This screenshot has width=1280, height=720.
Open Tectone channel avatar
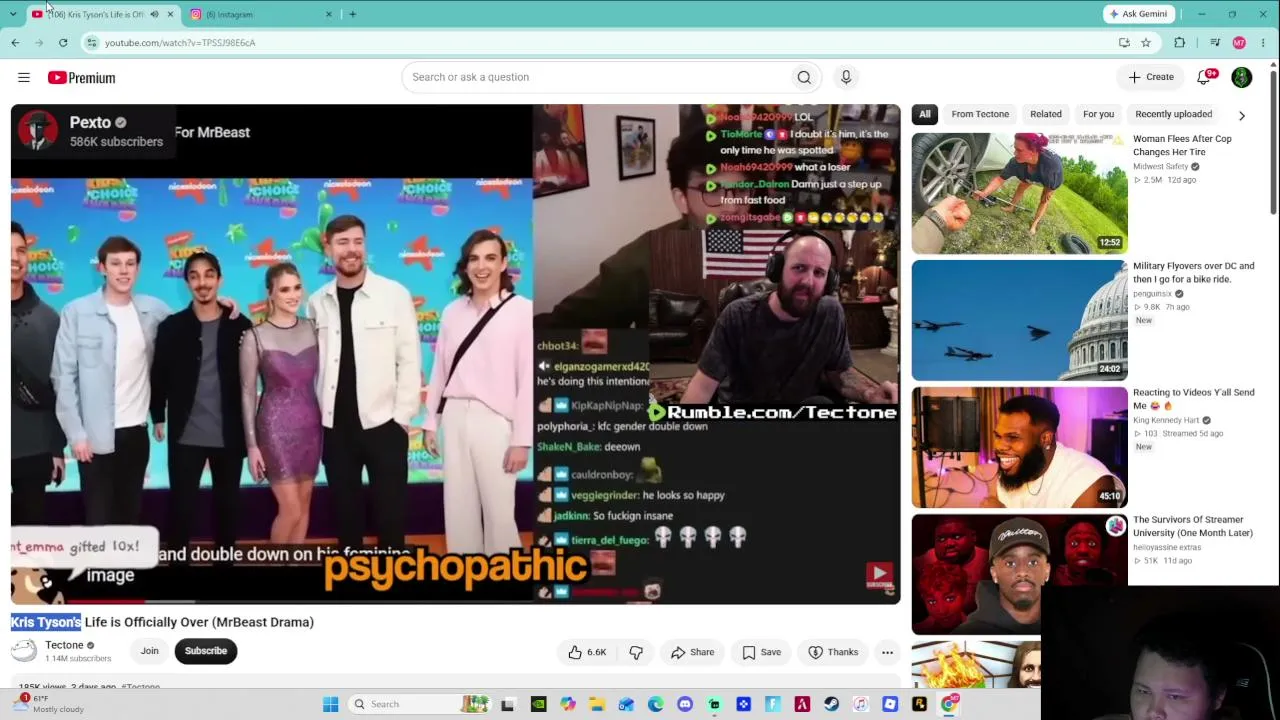tap(24, 651)
